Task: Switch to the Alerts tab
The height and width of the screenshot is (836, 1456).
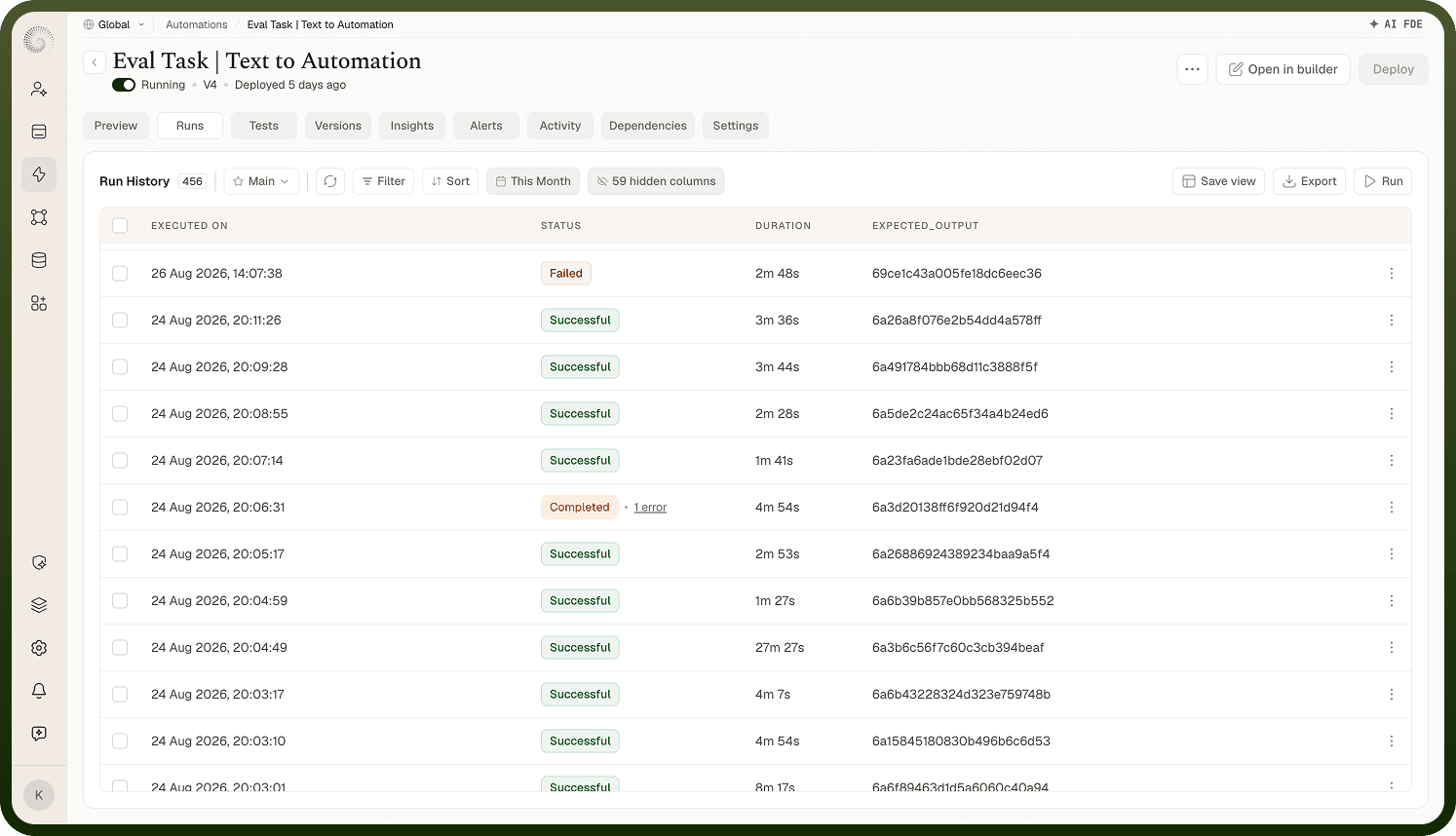Action: pos(486,126)
